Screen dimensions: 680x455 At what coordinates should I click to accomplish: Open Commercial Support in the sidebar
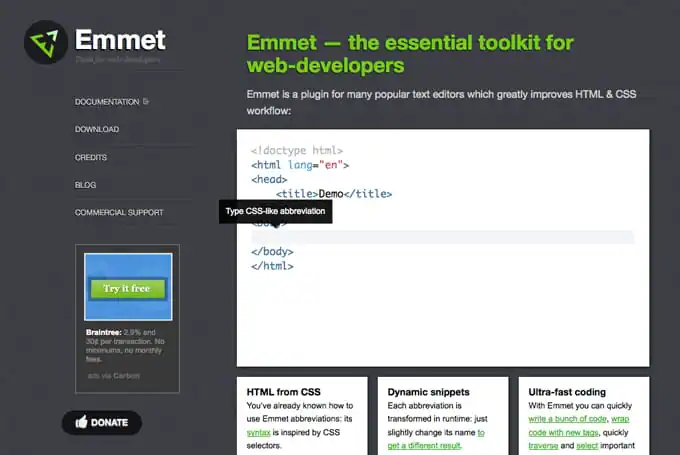click(119, 212)
